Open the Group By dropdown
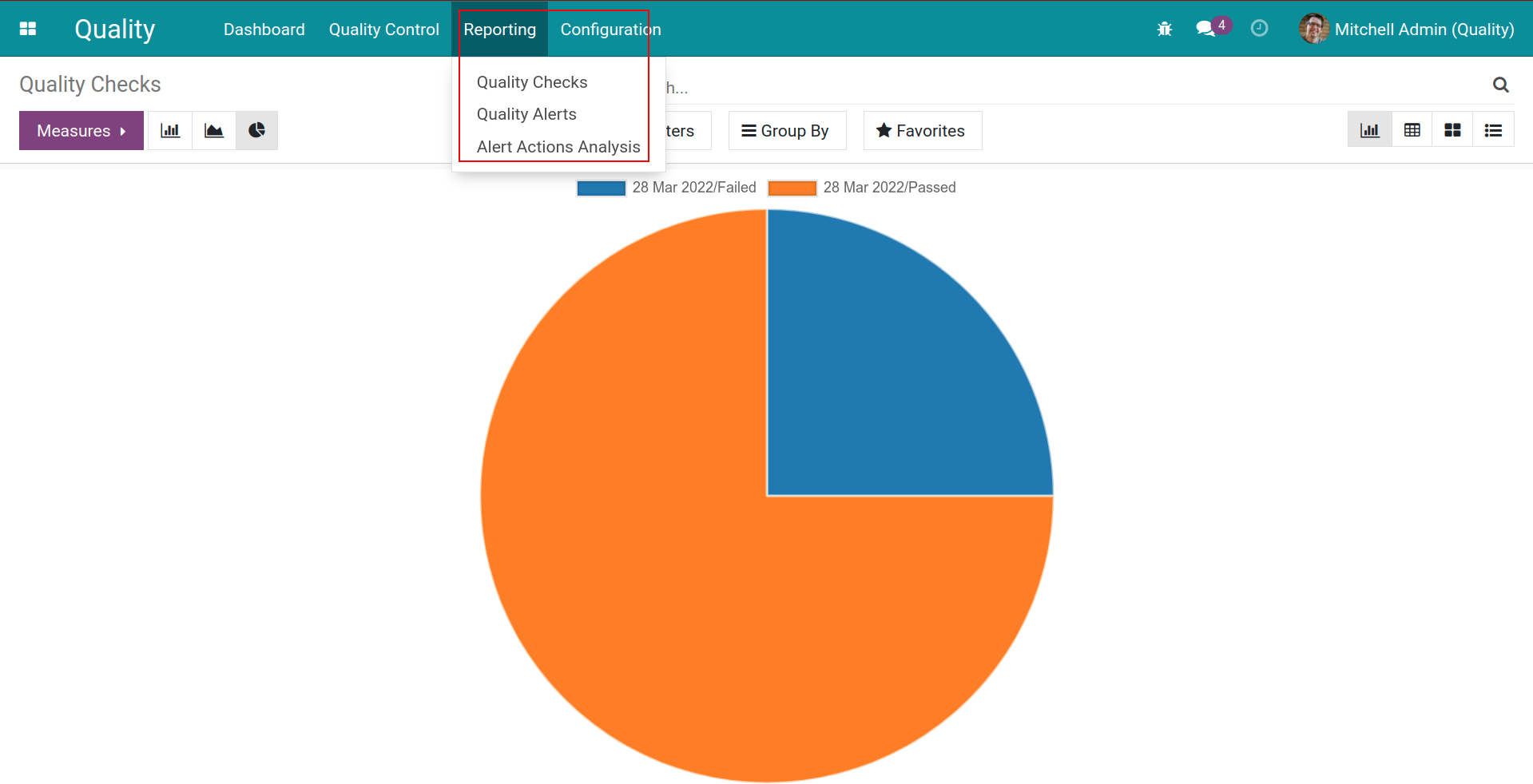This screenshot has height=784, width=1533. tap(786, 130)
